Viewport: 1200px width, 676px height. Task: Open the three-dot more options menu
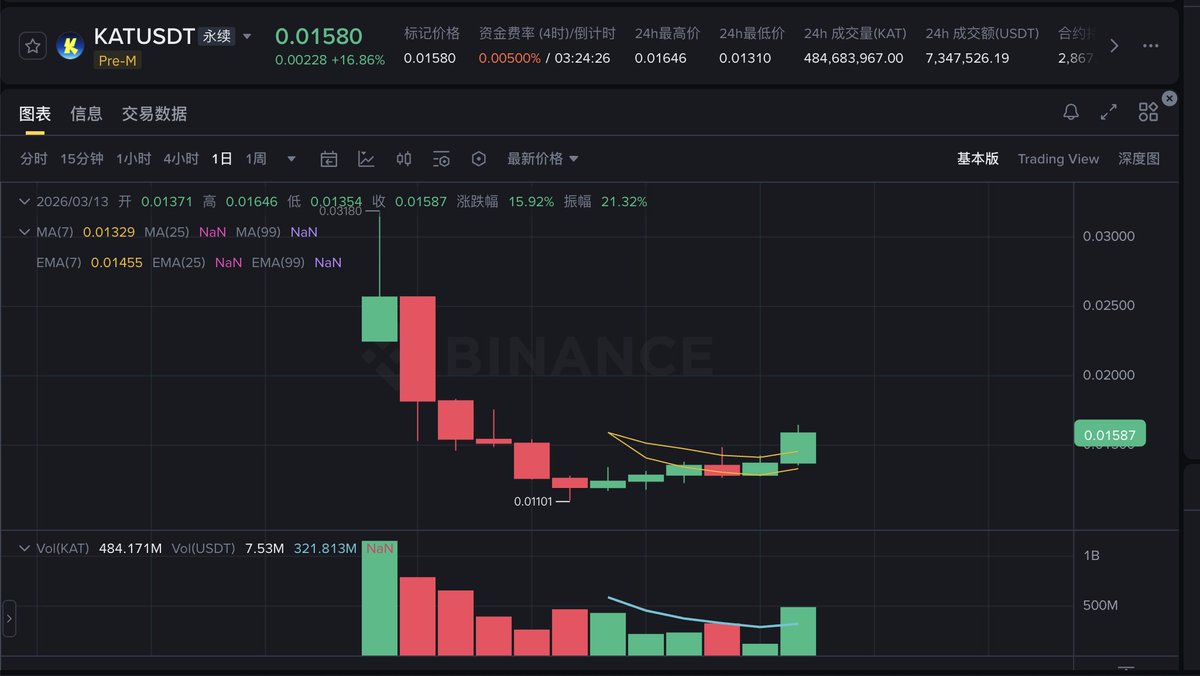tap(1151, 46)
